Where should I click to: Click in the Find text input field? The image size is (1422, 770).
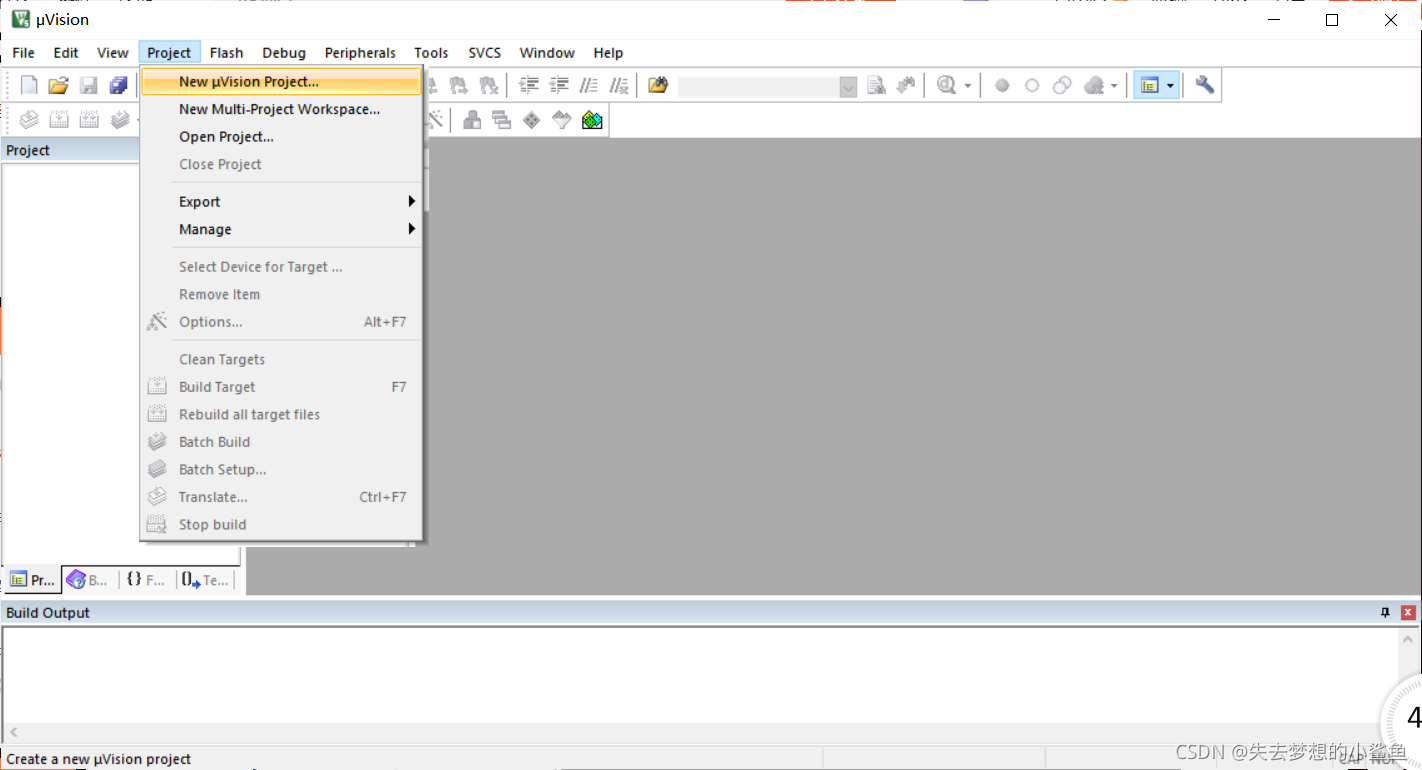759,87
